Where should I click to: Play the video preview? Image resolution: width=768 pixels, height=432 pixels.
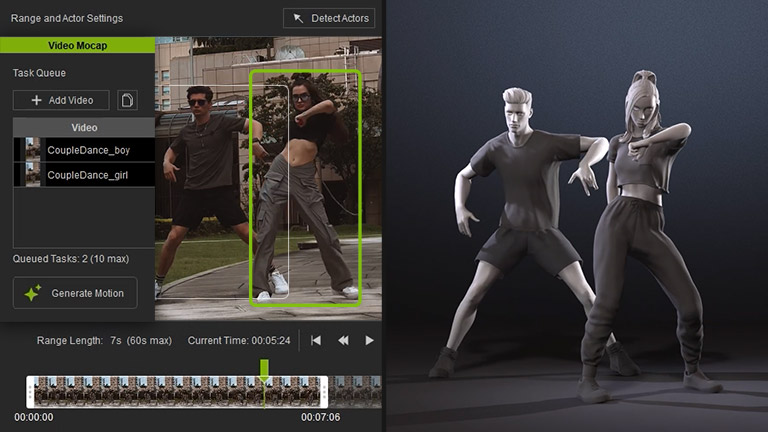369,341
